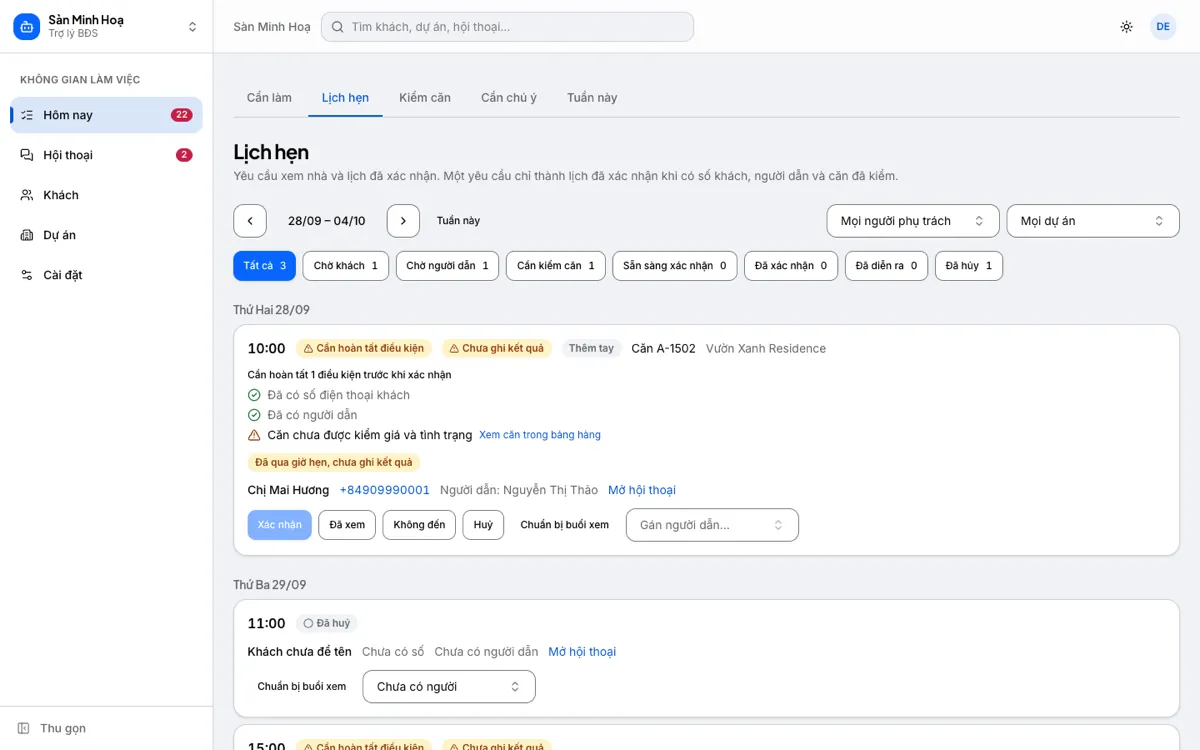Switch to the Kiểm căn tab
Image resolution: width=1200 pixels, height=750 pixels.
[425, 98]
